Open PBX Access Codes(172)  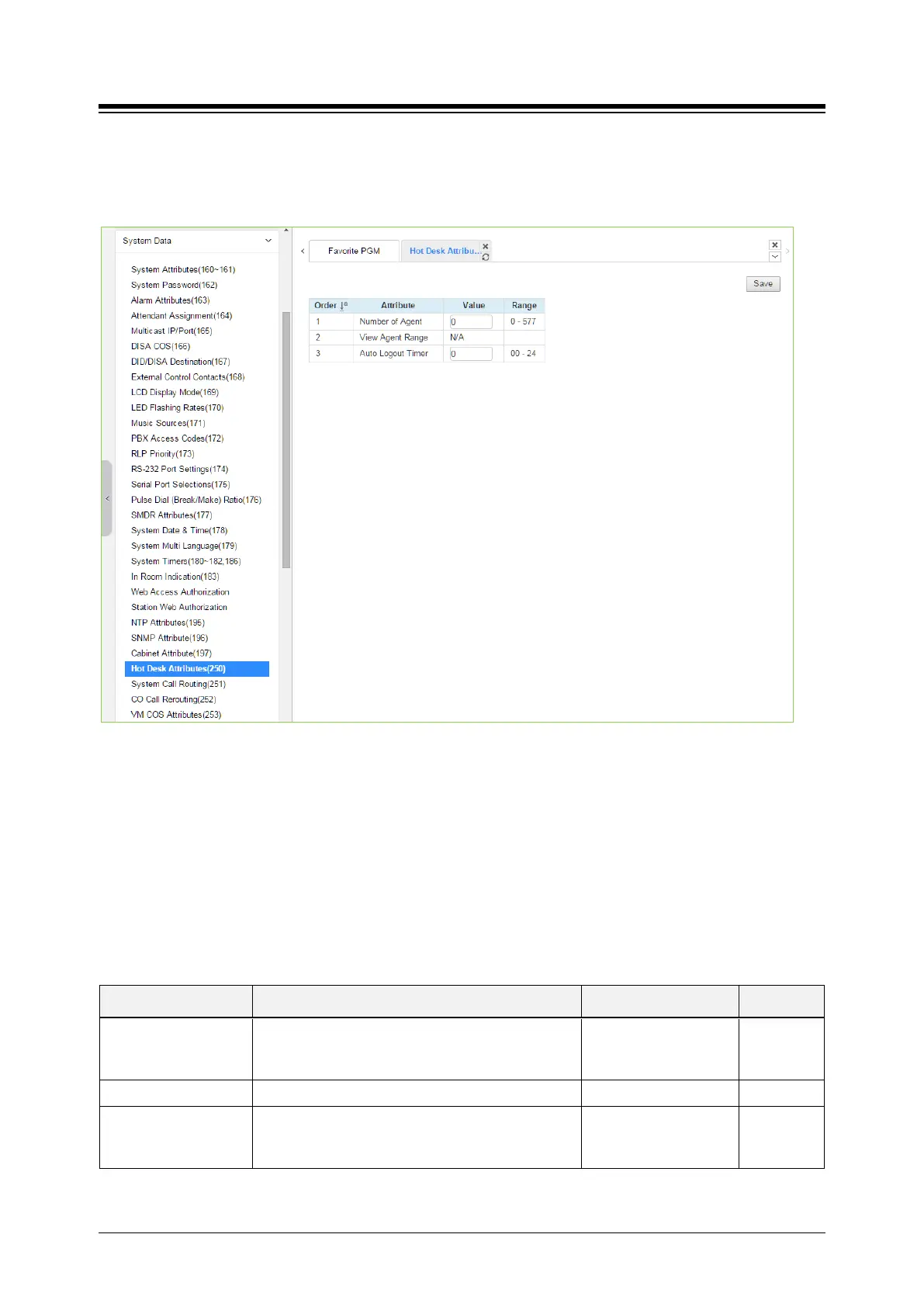coord(178,439)
